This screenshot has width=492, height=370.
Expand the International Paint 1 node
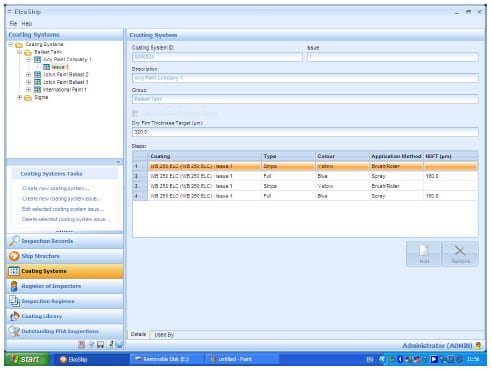pos(28,89)
